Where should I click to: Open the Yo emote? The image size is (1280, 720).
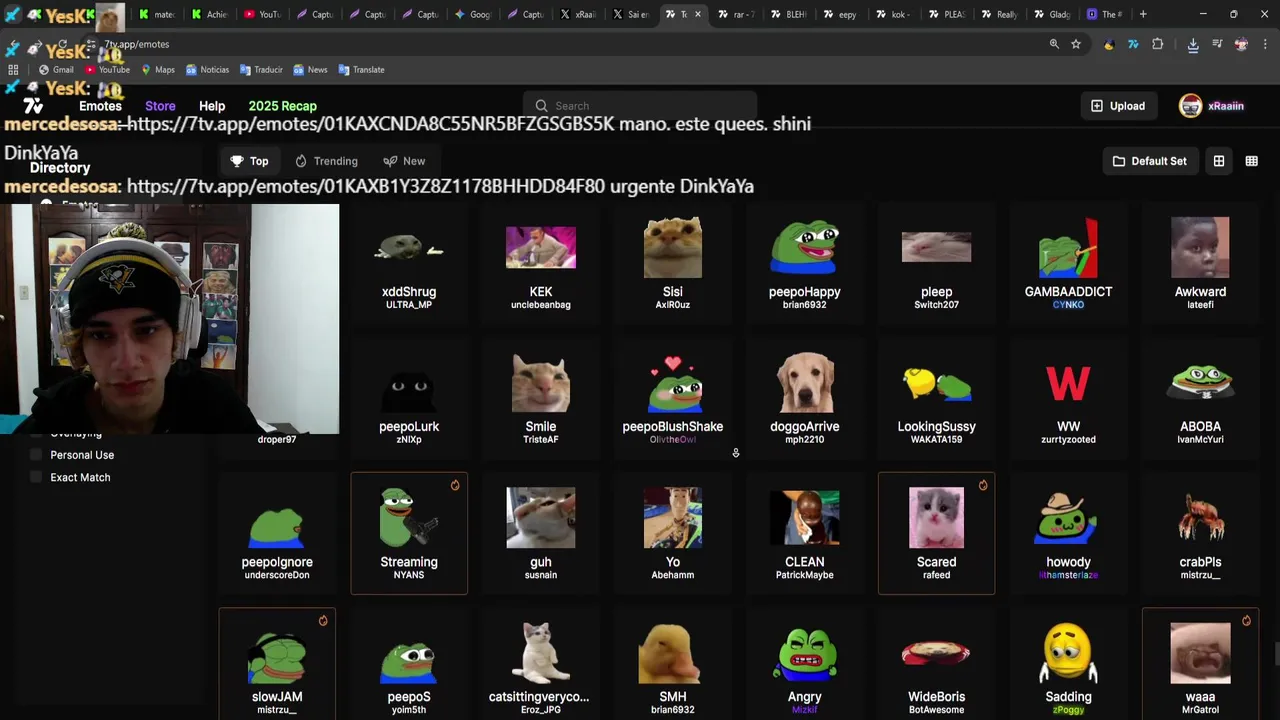click(673, 533)
